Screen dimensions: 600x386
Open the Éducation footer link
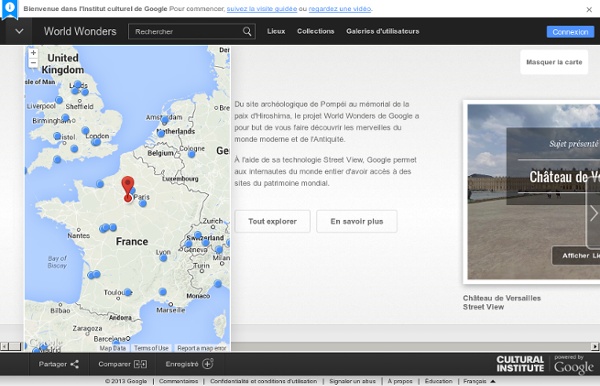[x=439, y=381]
